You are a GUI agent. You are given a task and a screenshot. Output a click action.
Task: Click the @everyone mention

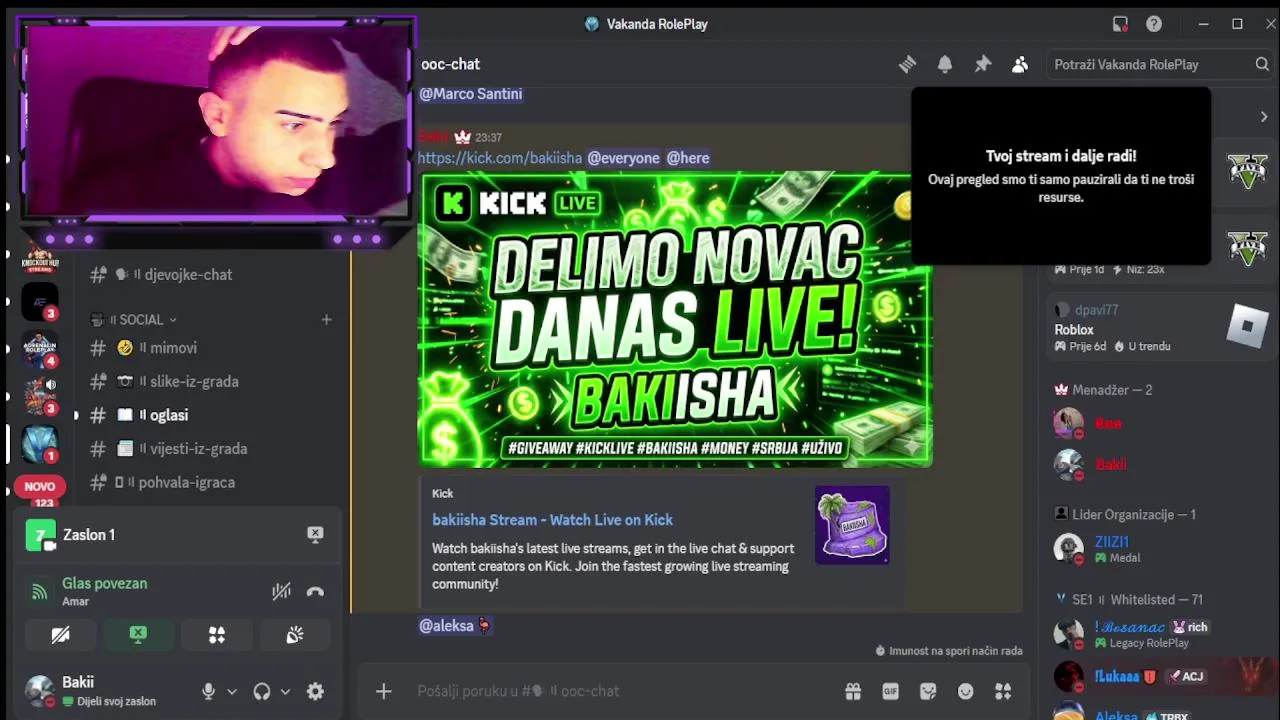[624, 158]
